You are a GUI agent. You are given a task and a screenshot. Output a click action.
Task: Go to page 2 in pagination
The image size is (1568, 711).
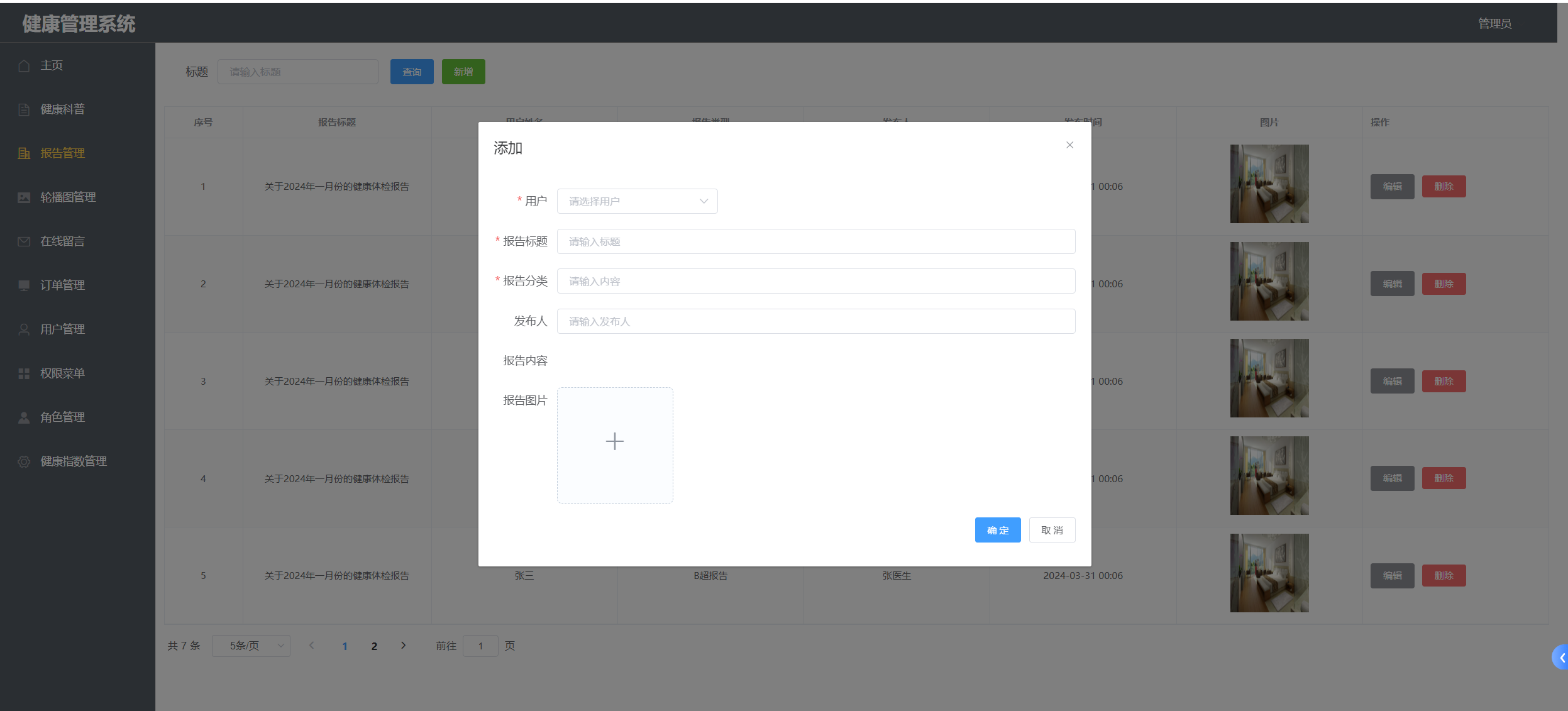point(374,646)
